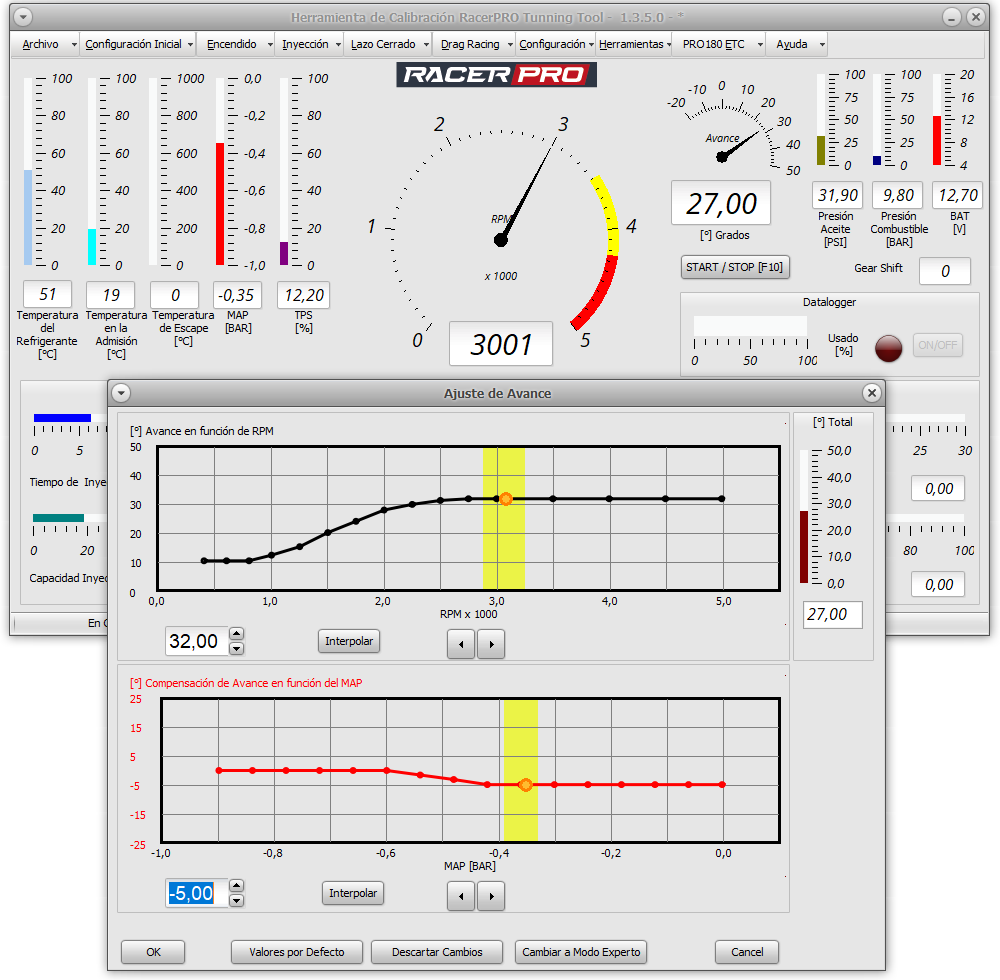Click Interpolar in the RPM advance section

tap(349, 641)
